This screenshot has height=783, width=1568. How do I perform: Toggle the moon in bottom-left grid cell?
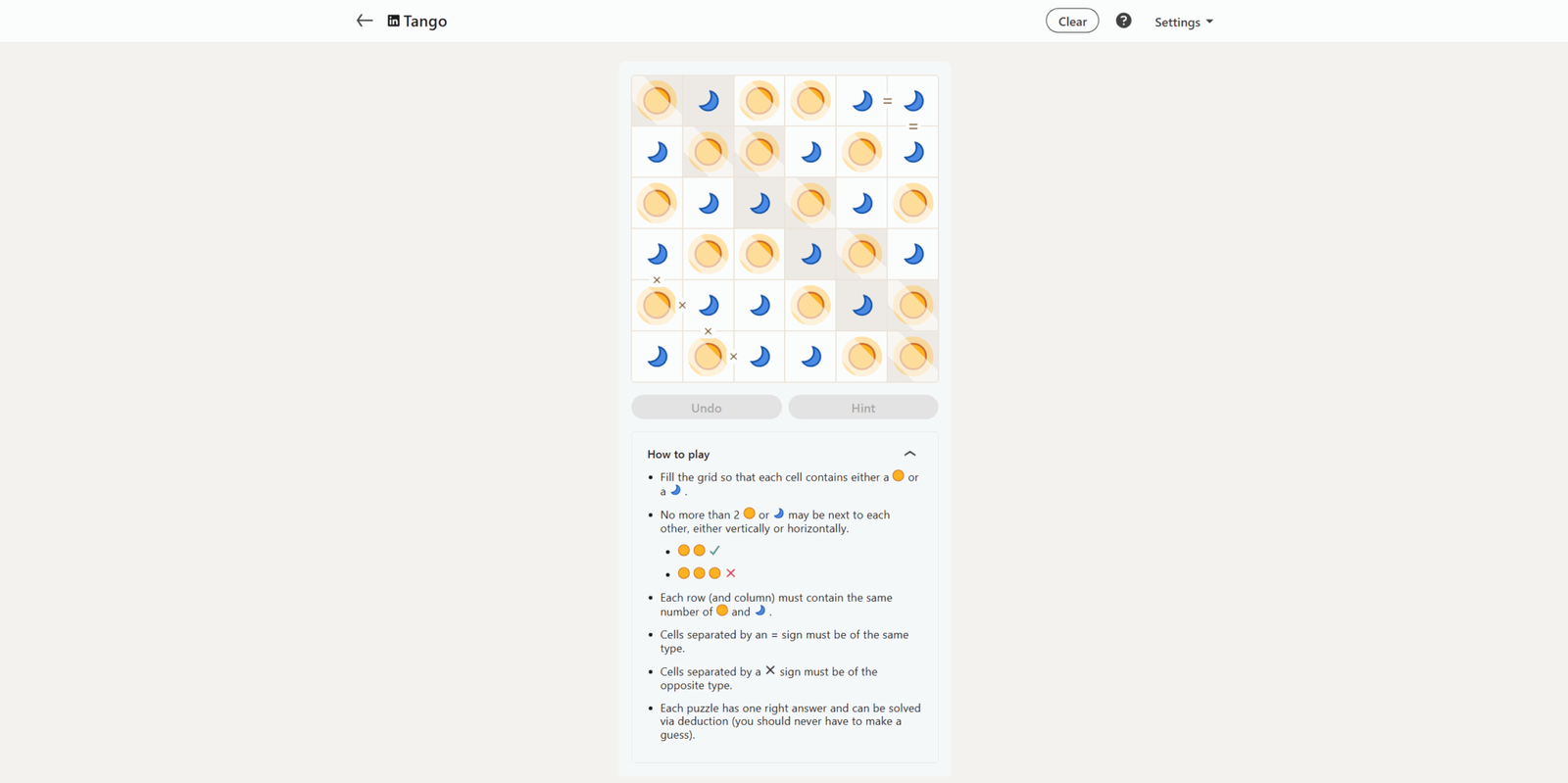658,357
